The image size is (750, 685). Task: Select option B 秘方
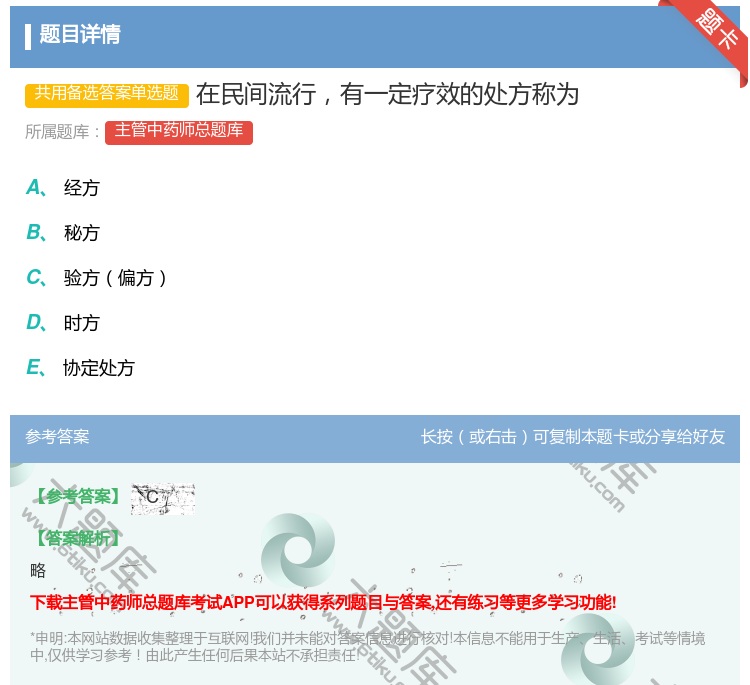click(81, 233)
